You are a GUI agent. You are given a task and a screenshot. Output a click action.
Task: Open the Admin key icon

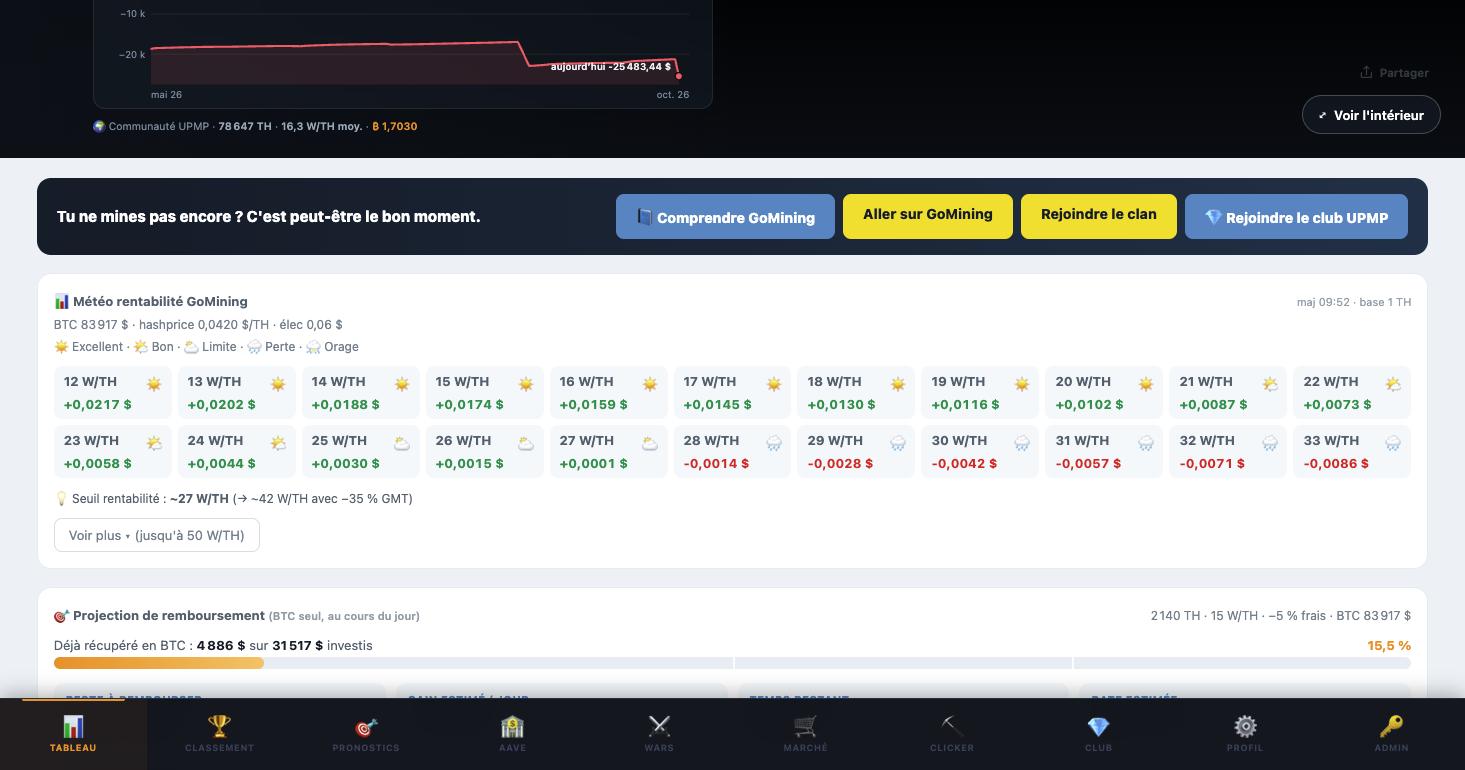(1391, 726)
